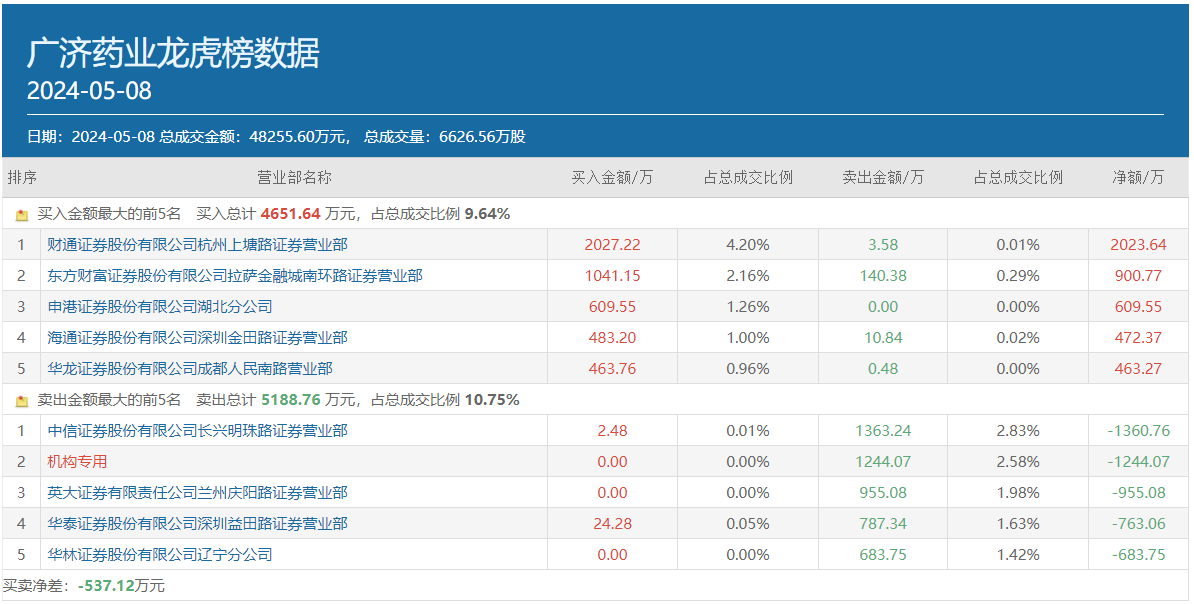This screenshot has height=604, width=1194.
Task: Click net amount 2023.64 in first row
Action: click(1138, 244)
